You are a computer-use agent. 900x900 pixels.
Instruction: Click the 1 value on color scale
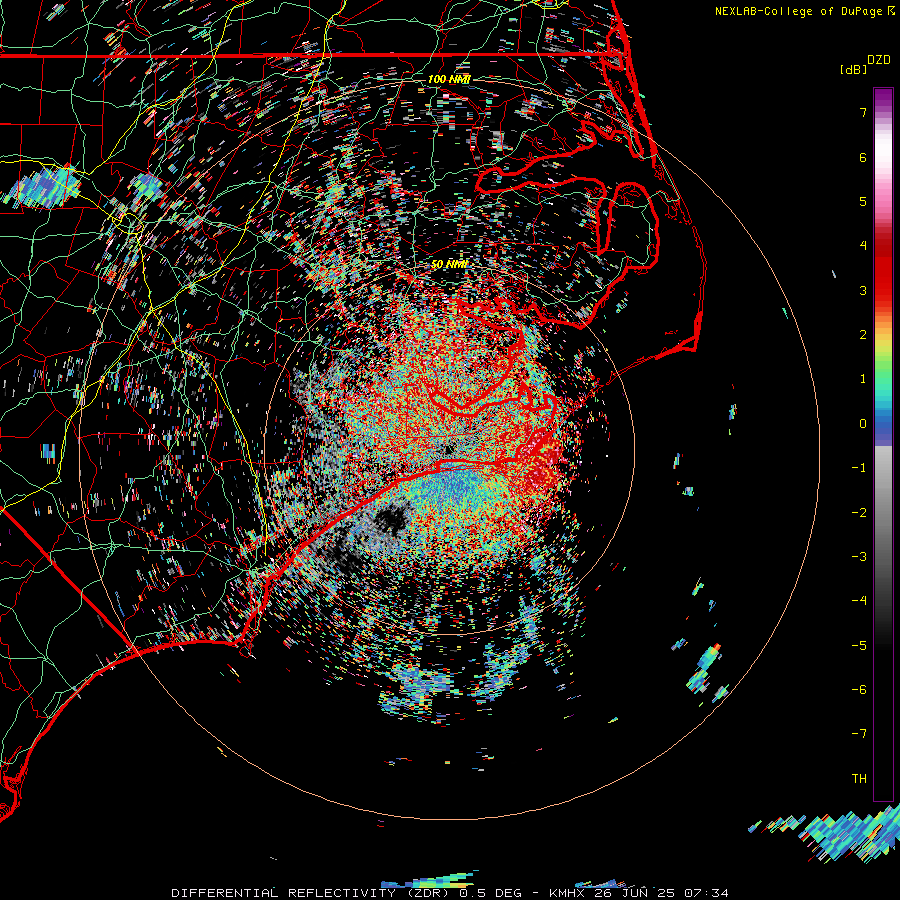pyautogui.click(x=863, y=379)
